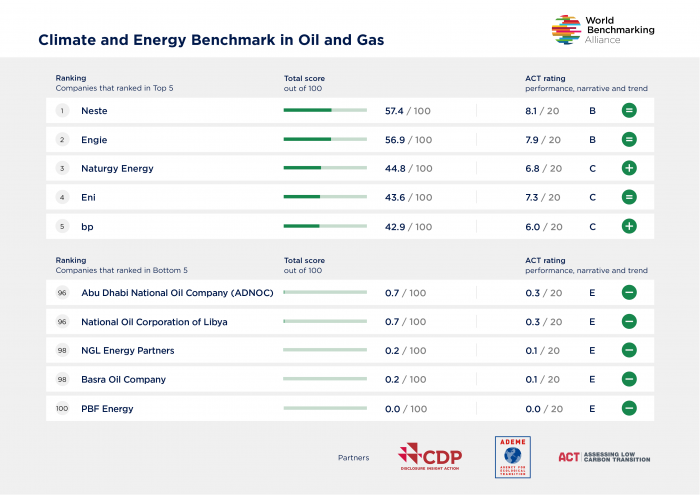This screenshot has height=495, width=700.
Task: Click the ADEME partner logo
Action: tap(512, 457)
